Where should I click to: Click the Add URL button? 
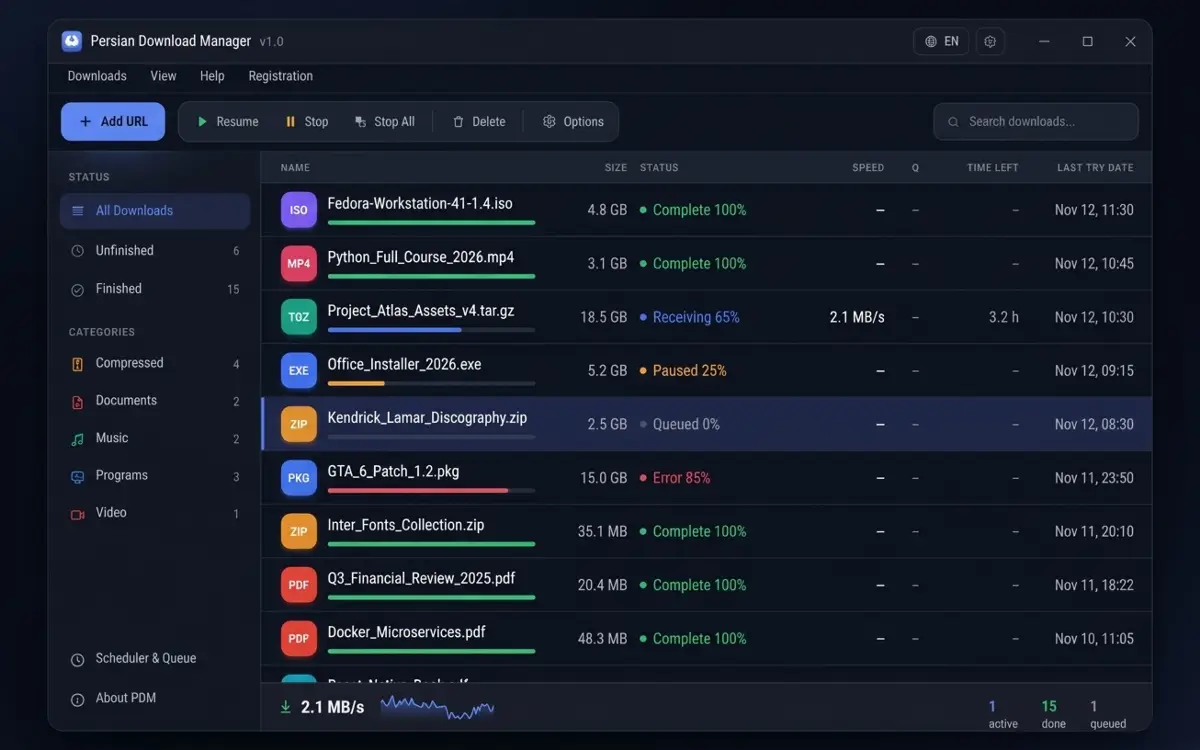113,122
